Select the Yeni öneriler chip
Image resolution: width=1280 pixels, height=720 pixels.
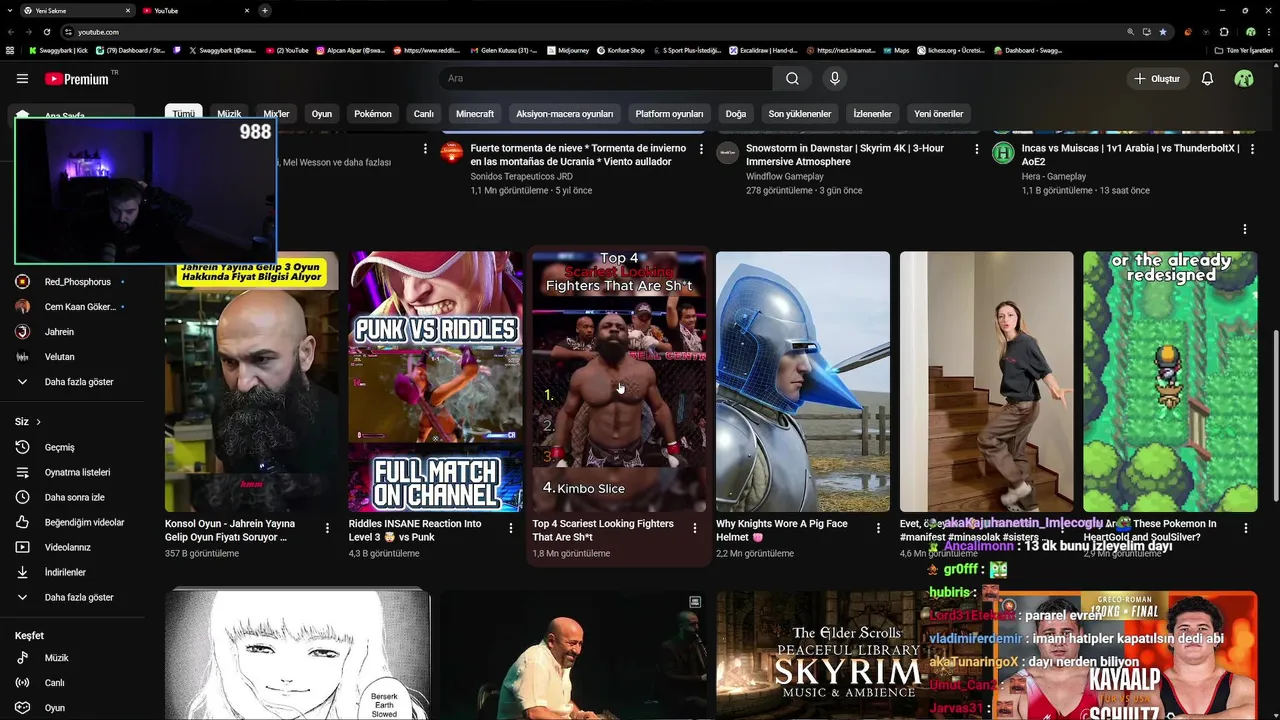pyautogui.click(x=938, y=114)
